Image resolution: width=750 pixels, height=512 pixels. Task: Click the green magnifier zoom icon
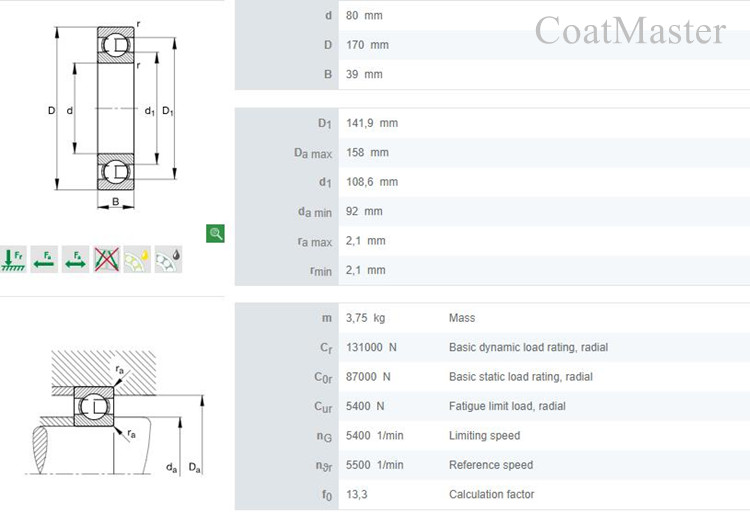click(215, 233)
